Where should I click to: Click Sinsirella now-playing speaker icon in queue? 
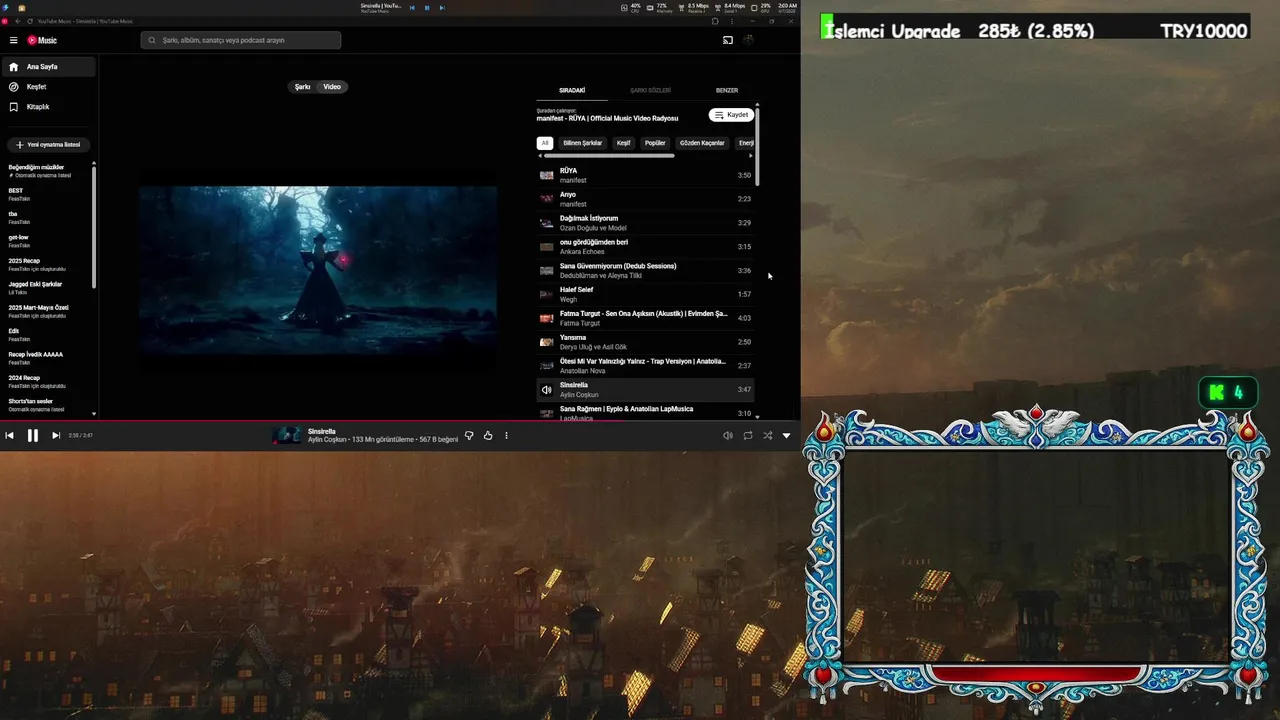pos(546,390)
